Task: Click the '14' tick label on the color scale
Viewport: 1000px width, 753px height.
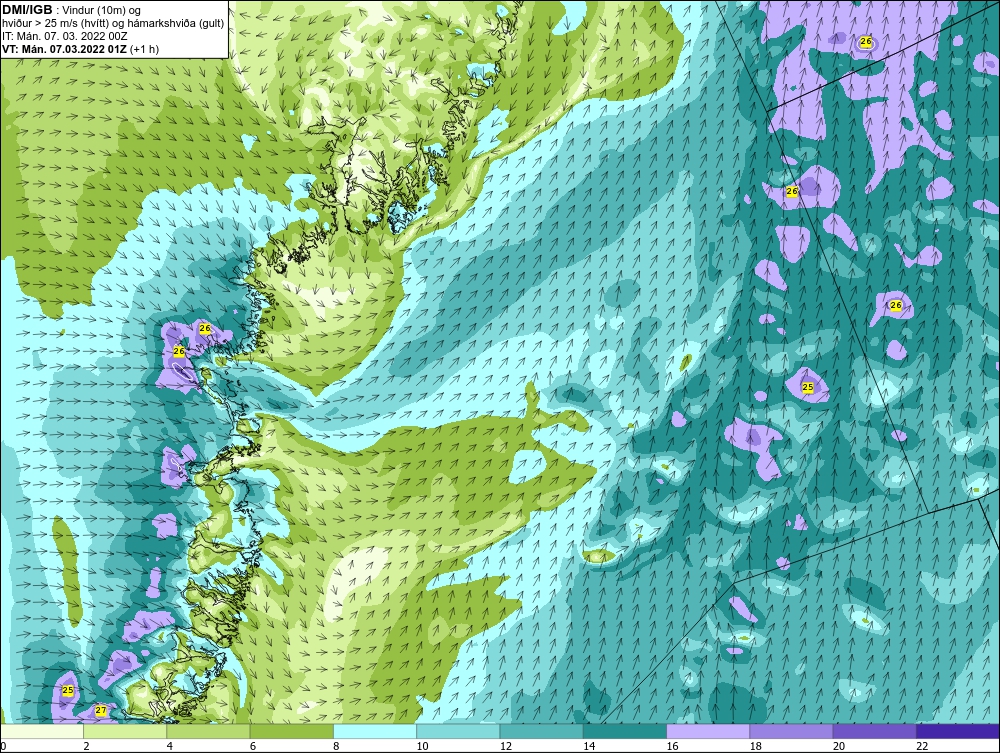Action: pyautogui.click(x=589, y=747)
